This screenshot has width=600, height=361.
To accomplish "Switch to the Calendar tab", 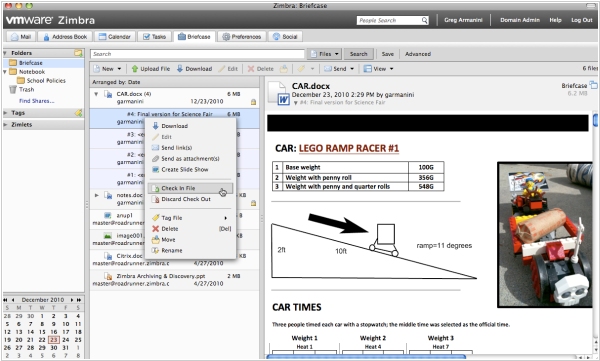I will (115, 37).
